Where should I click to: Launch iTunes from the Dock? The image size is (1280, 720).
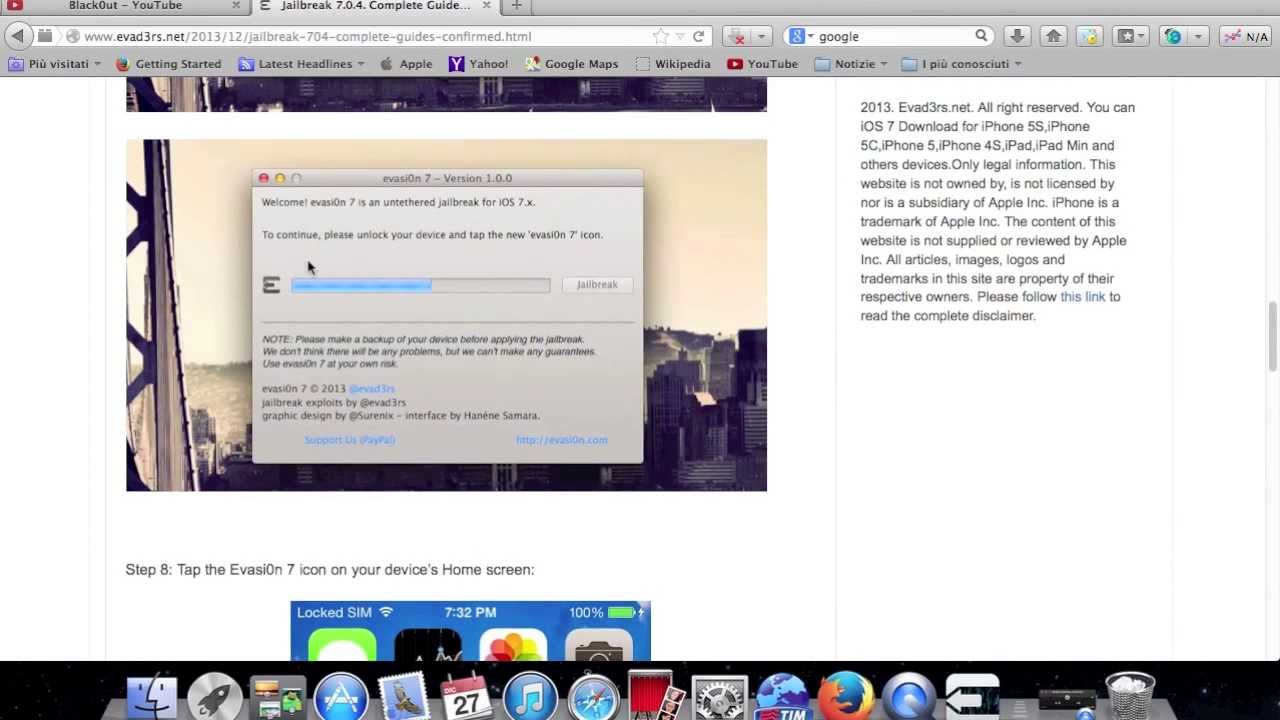point(530,696)
